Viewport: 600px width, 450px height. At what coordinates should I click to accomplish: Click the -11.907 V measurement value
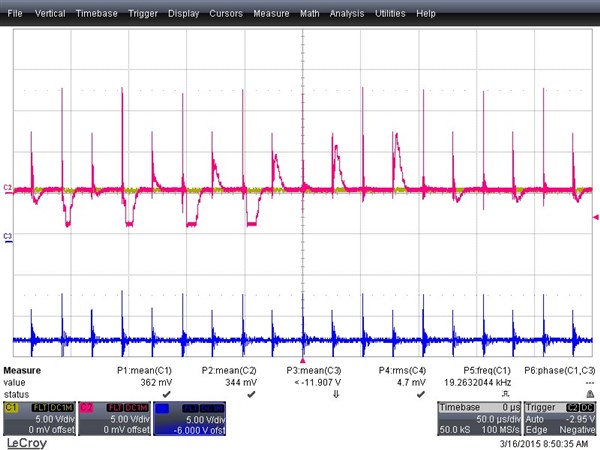pyautogui.click(x=318, y=382)
